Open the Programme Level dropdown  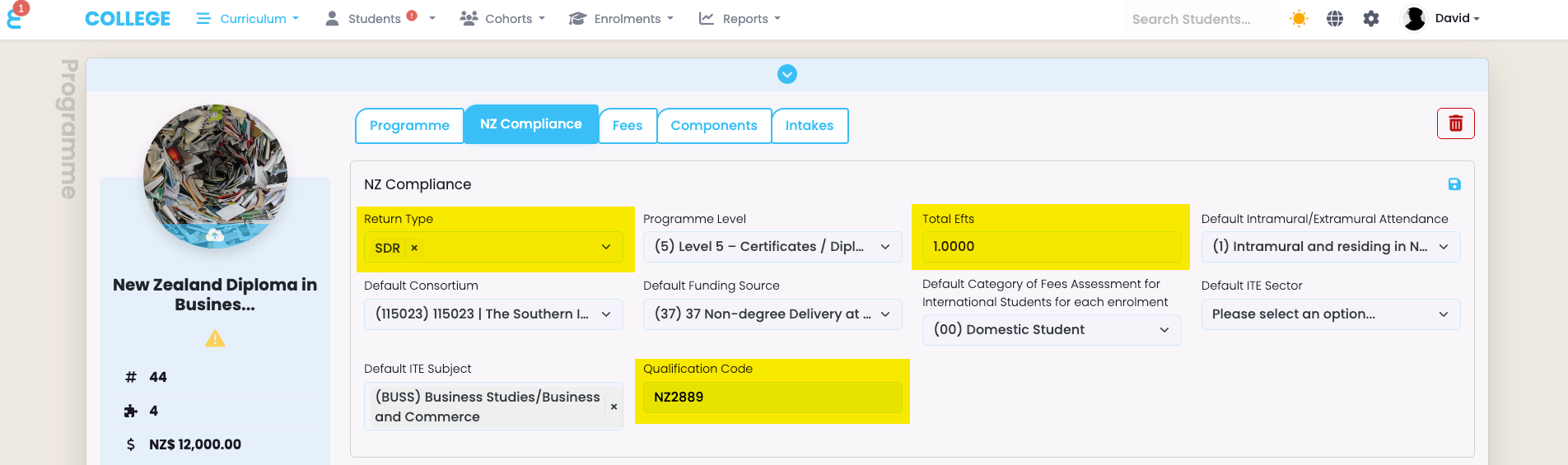772,247
